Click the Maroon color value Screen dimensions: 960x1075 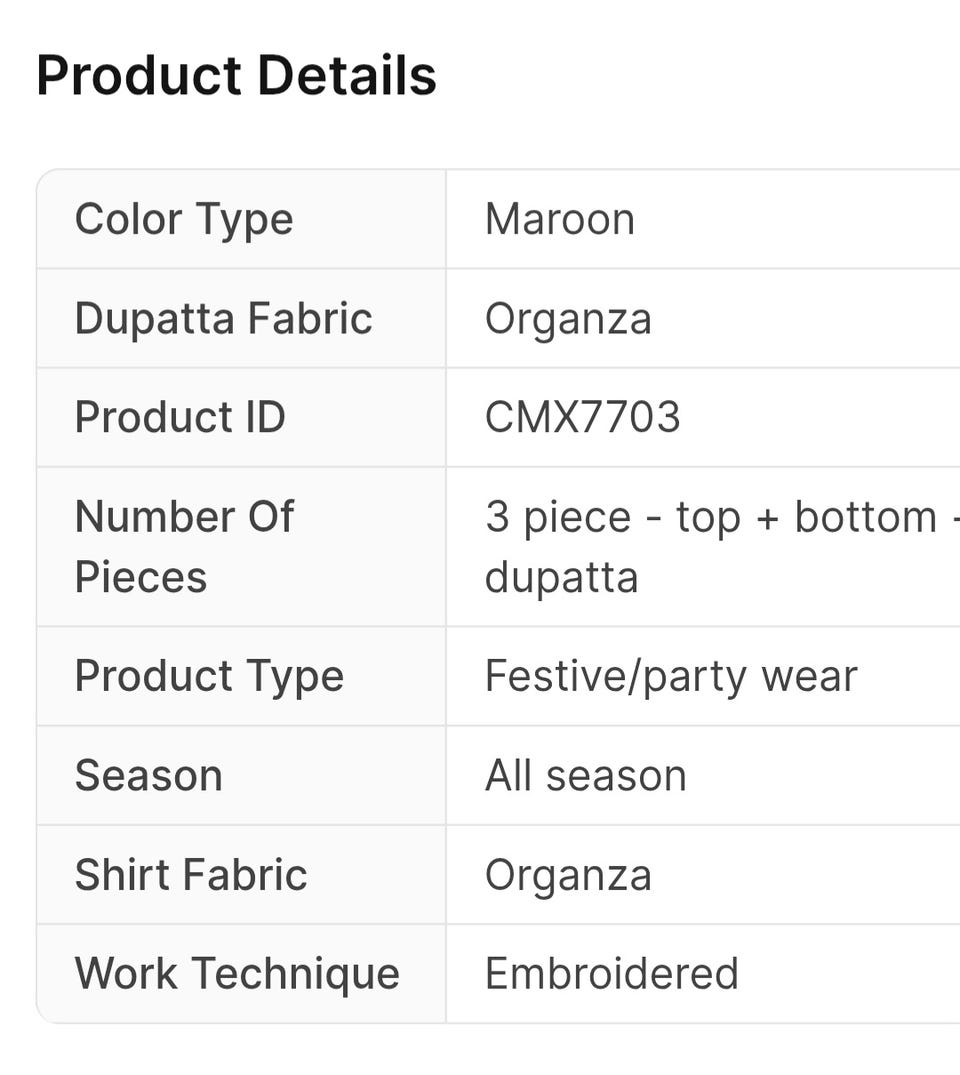pos(559,219)
